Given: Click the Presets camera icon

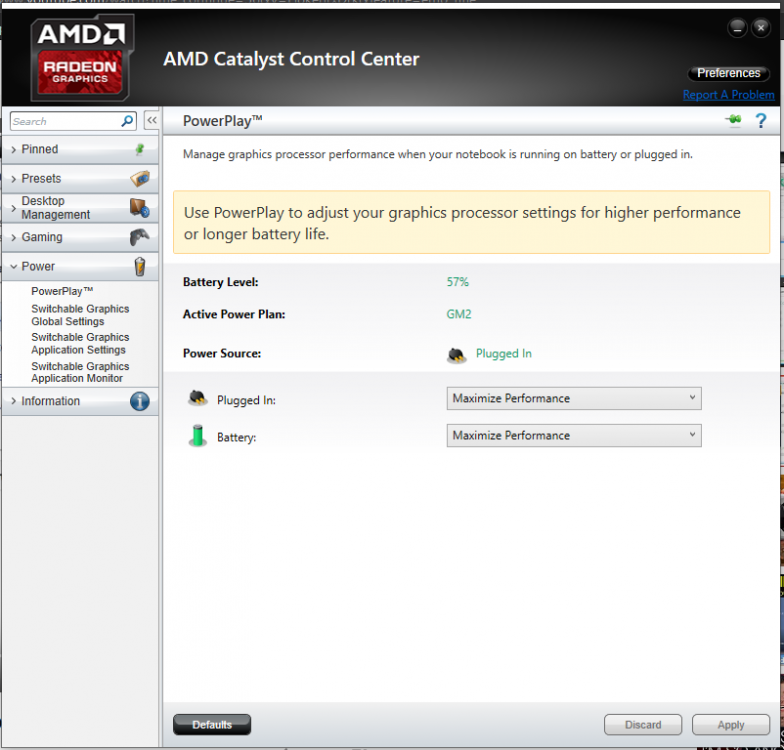Looking at the screenshot, I should coord(140,178).
